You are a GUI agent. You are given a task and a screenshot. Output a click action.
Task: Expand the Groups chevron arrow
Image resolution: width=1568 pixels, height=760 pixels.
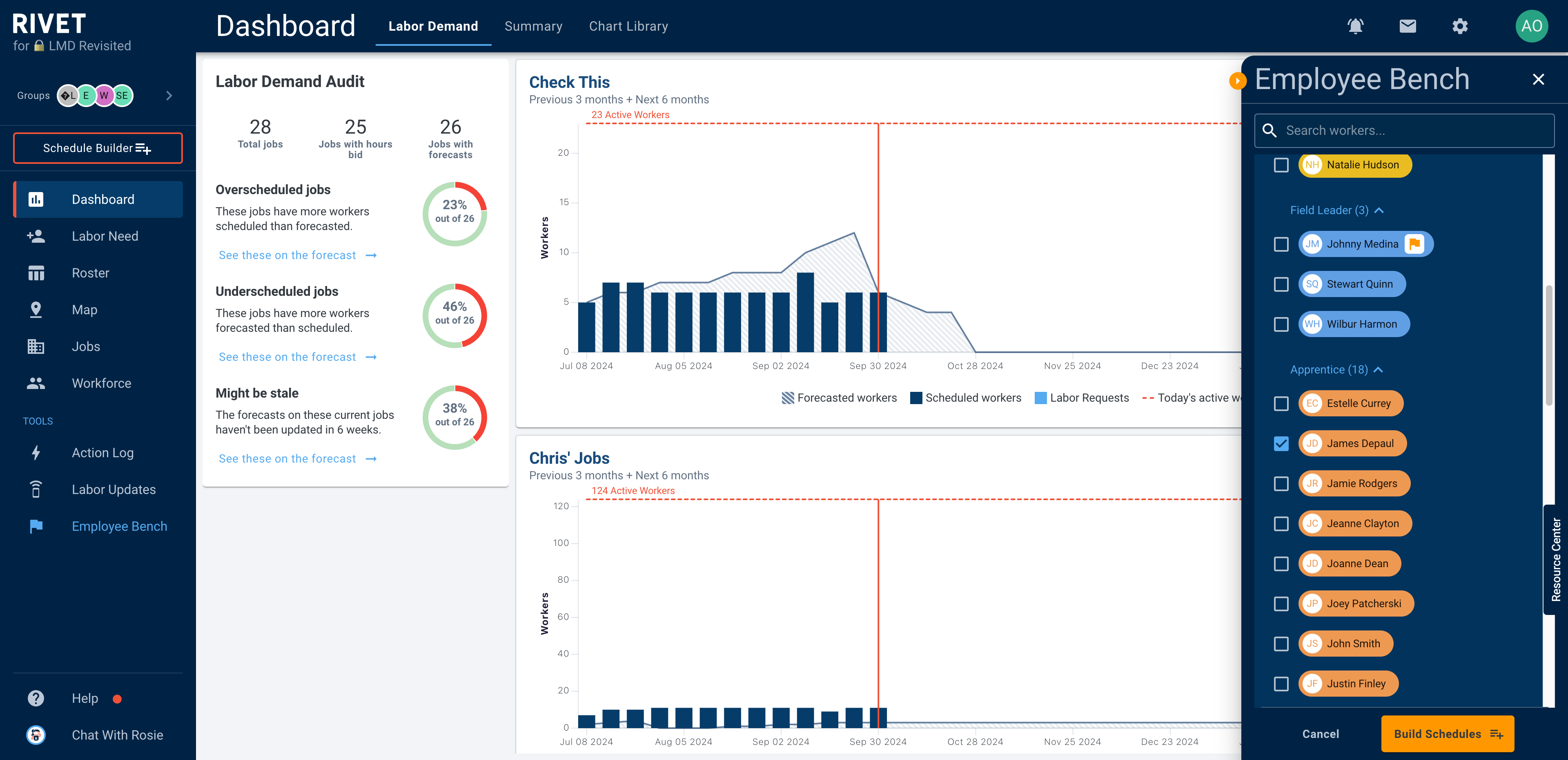(169, 96)
